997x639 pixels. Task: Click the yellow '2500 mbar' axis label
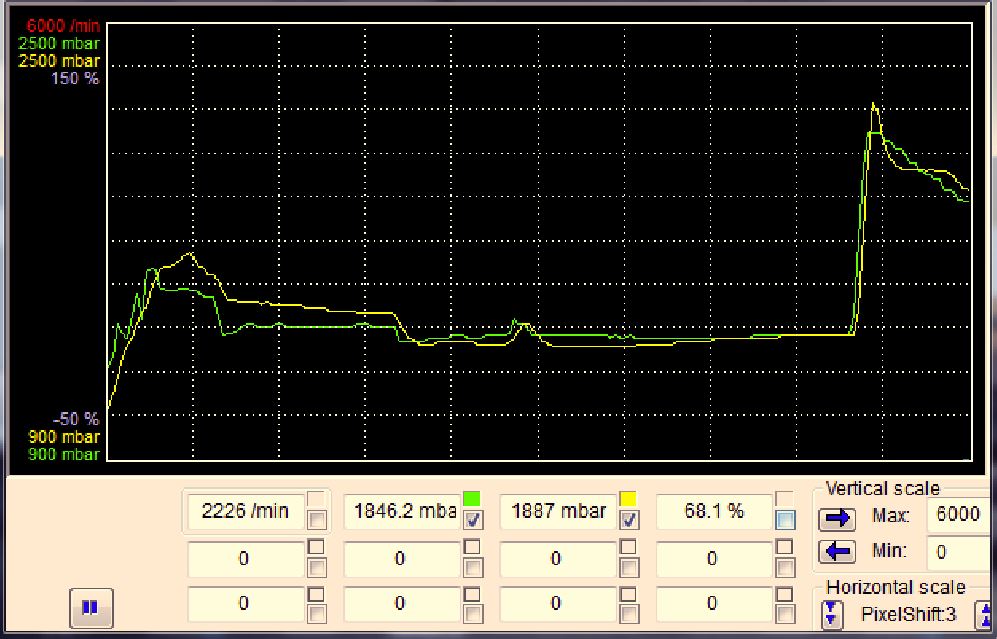coord(59,61)
